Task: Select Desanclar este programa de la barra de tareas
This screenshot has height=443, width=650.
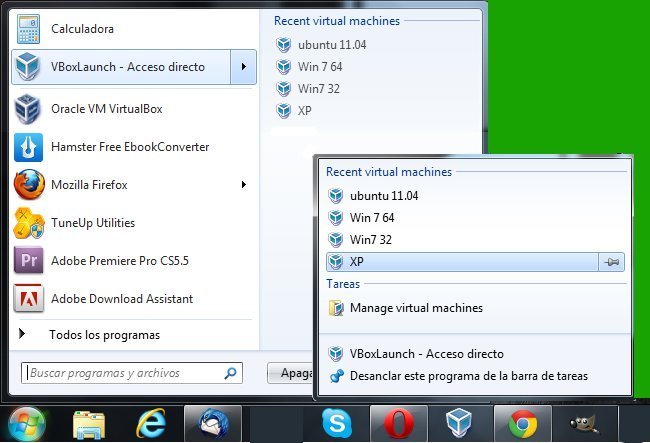Action: [475, 376]
